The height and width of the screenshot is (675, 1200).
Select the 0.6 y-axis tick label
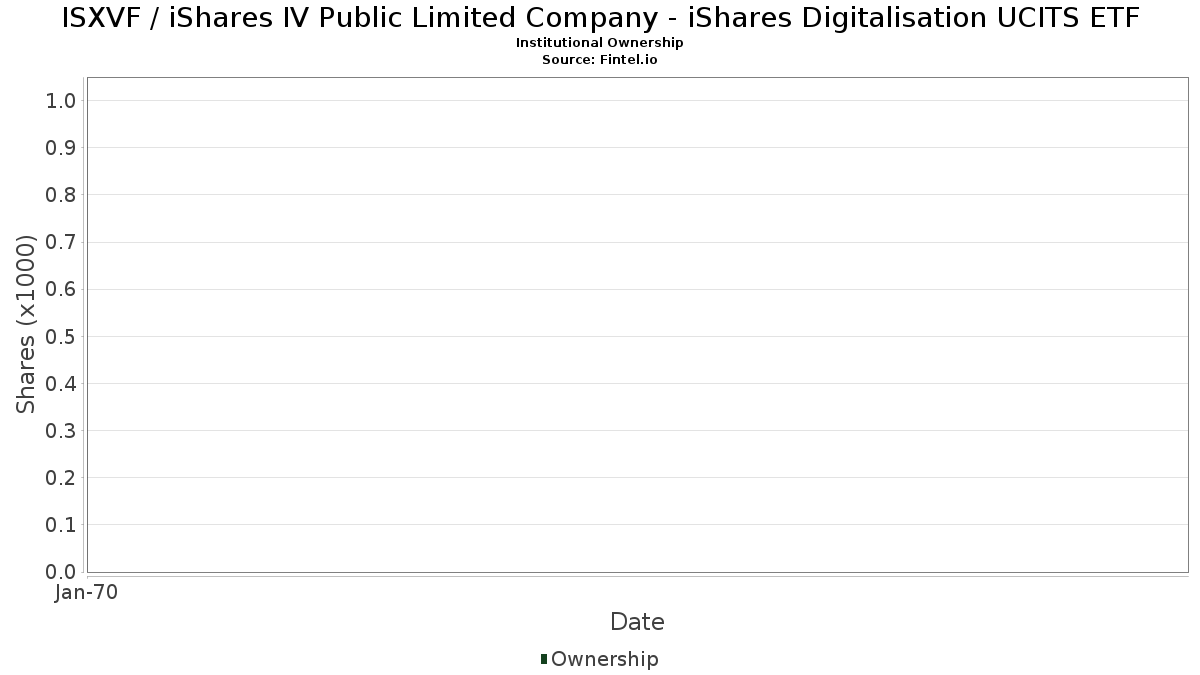[61, 290]
